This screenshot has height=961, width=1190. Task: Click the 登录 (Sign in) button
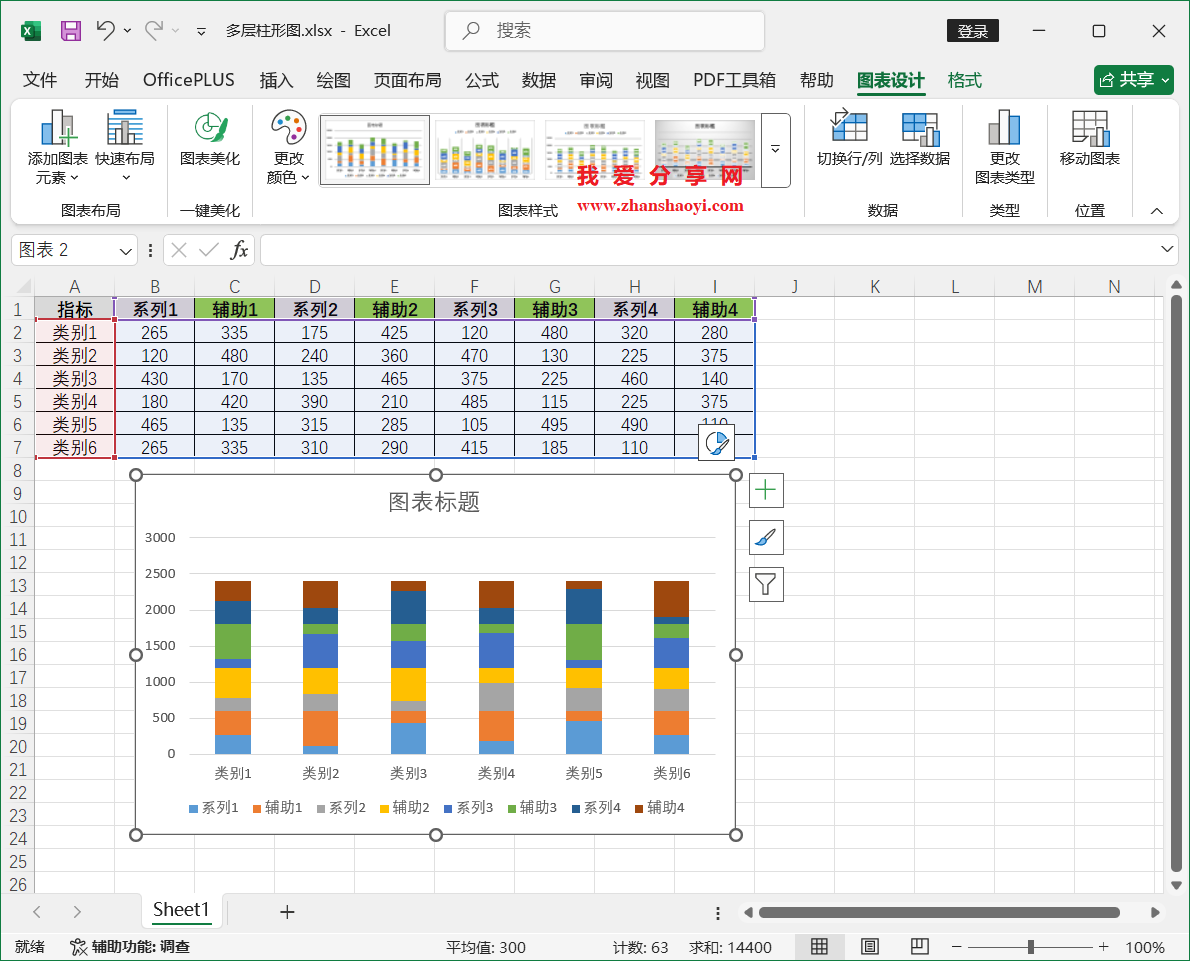(x=973, y=31)
